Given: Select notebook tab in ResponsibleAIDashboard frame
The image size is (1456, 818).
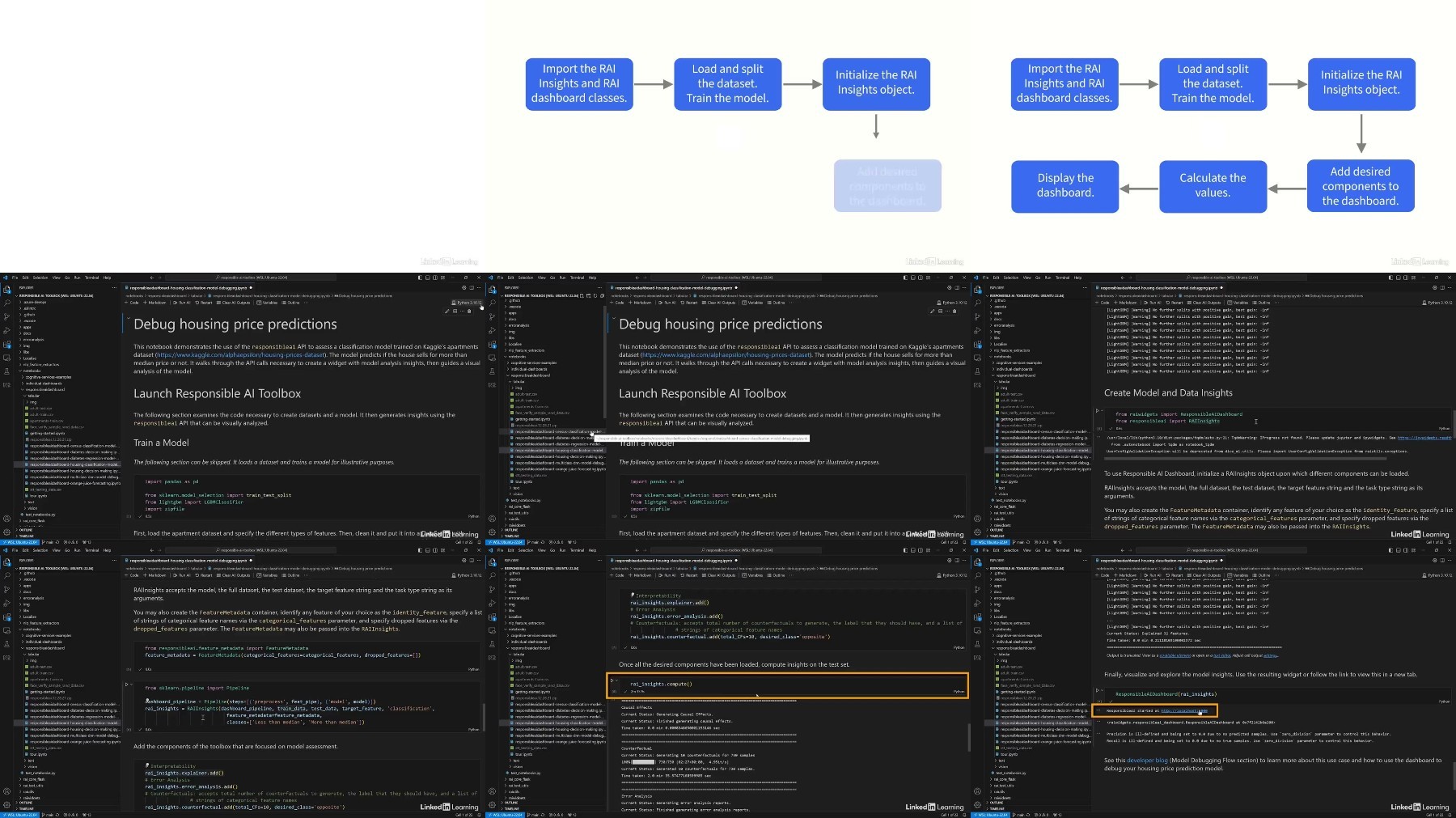Looking at the screenshot, I should tap(1158, 560).
